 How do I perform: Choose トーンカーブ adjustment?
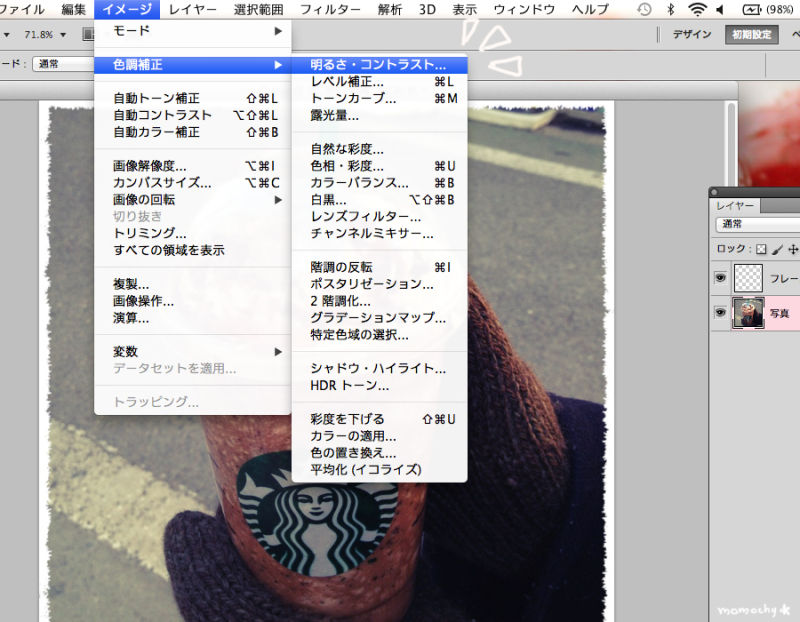379,98
